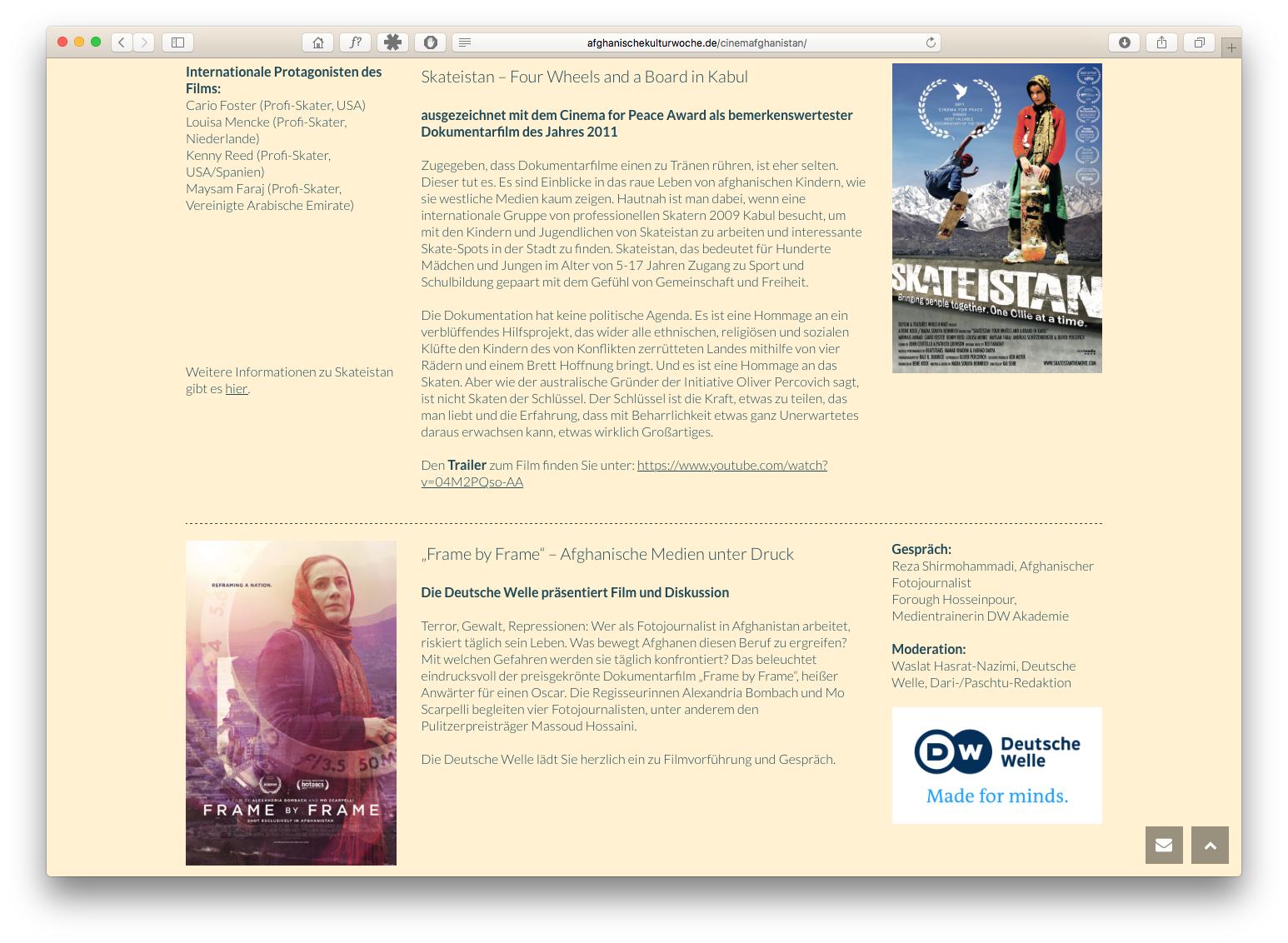Image resolution: width=1288 pixels, height=943 pixels.
Task: Open the Skateistan movie poster image
Action: (x=996, y=218)
